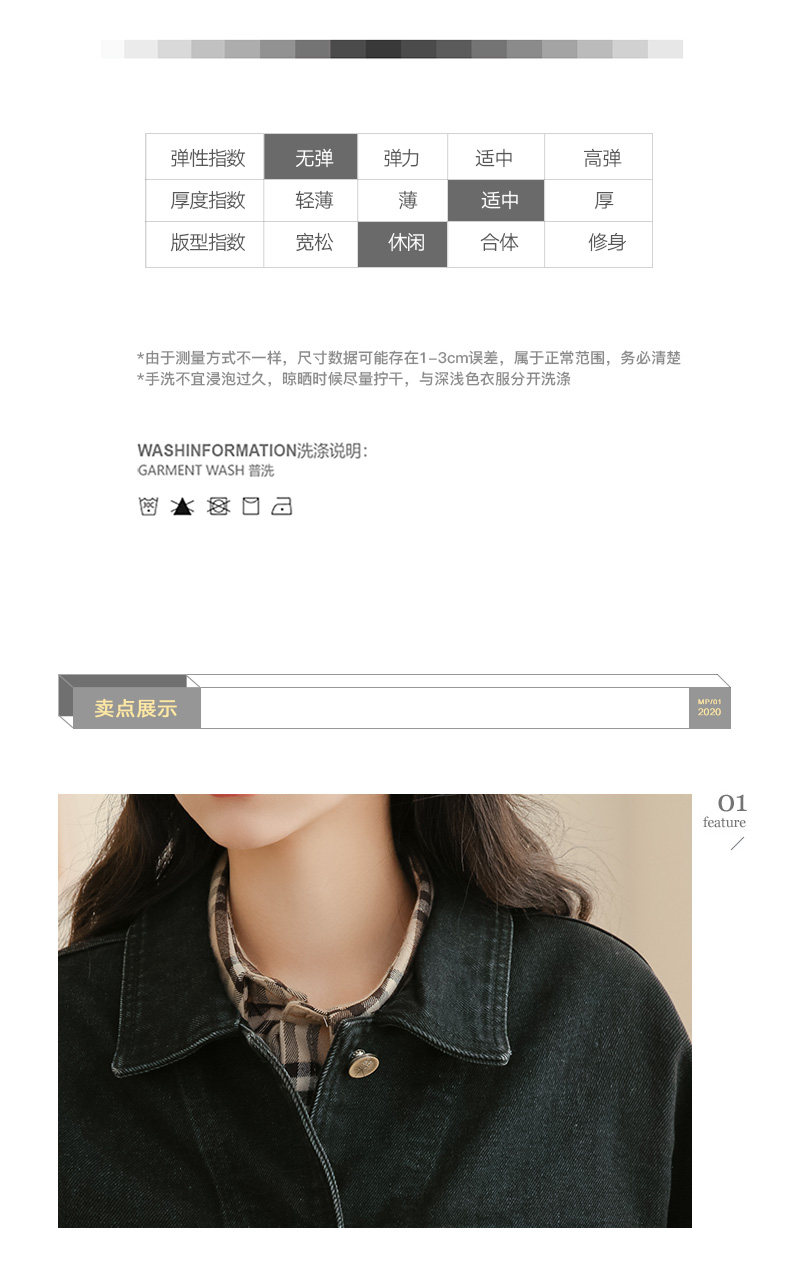The image size is (790, 1261).
Task: Open the 卖点展示 section tab
Action: pos(136,708)
